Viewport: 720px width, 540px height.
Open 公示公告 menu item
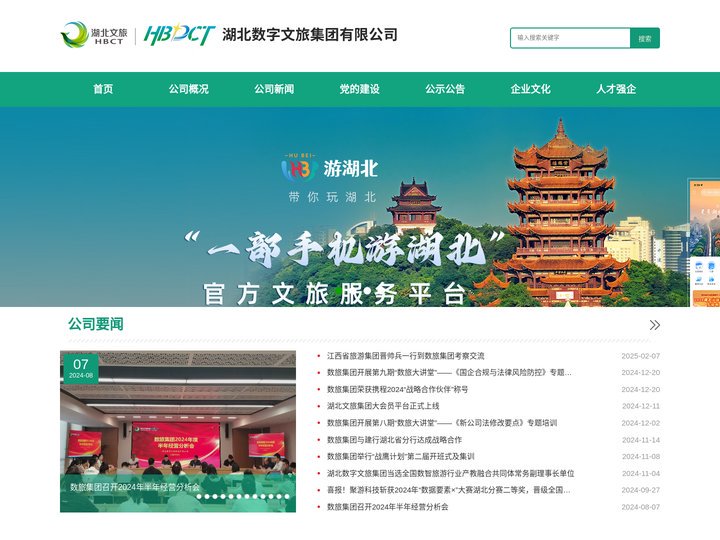tap(445, 89)
